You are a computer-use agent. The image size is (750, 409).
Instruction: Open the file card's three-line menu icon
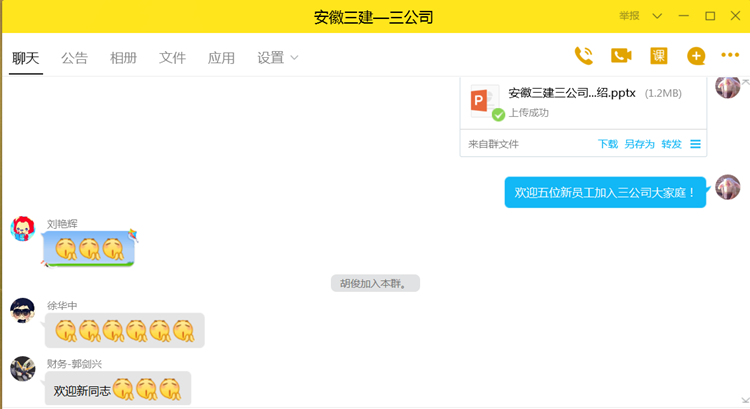click(x=696, y=144)
